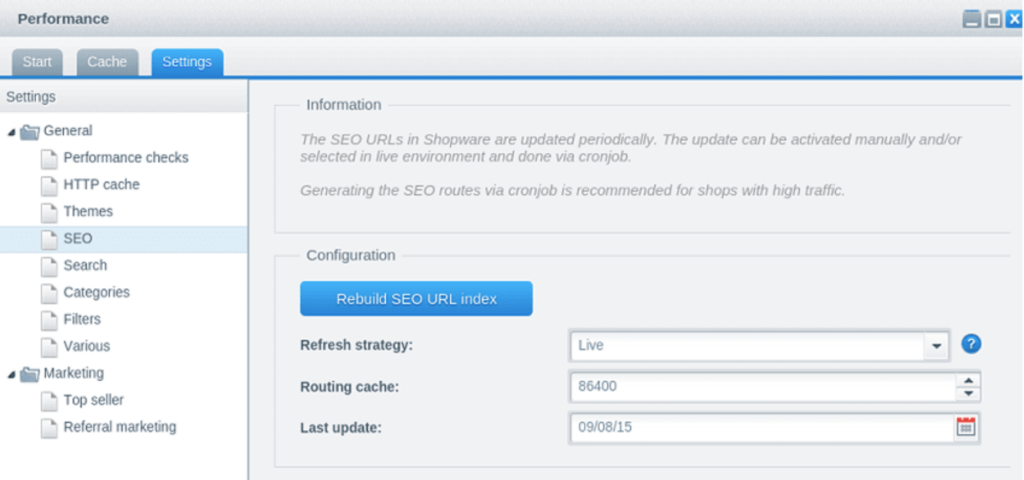
Task: Open the Search settings entry
Action: click(85, 265)
